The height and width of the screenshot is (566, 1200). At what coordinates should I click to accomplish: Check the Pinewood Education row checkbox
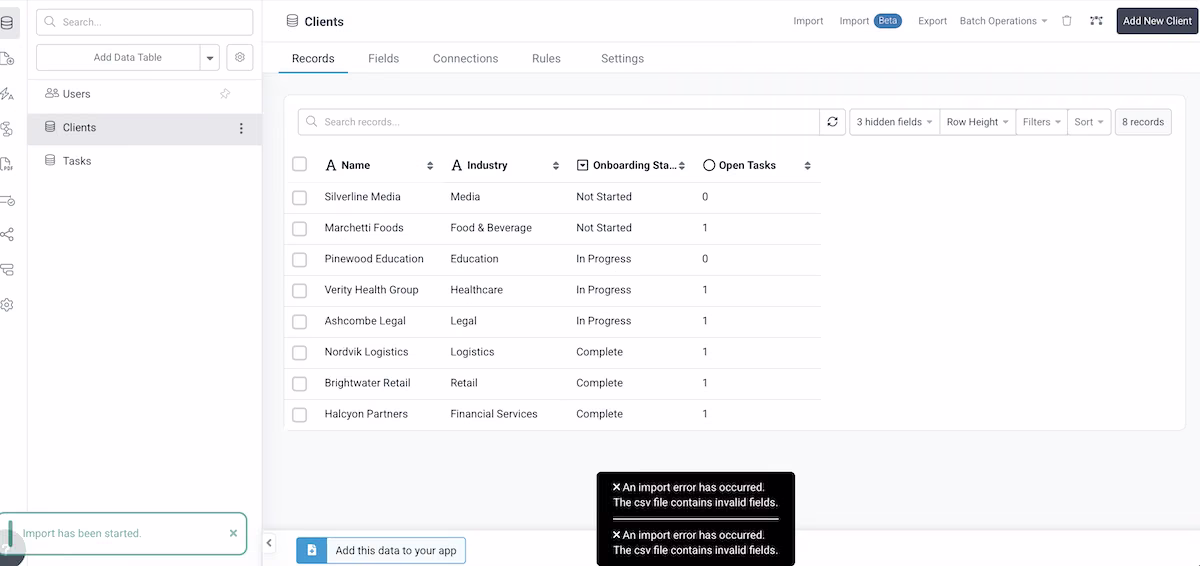tap(299, 260)
